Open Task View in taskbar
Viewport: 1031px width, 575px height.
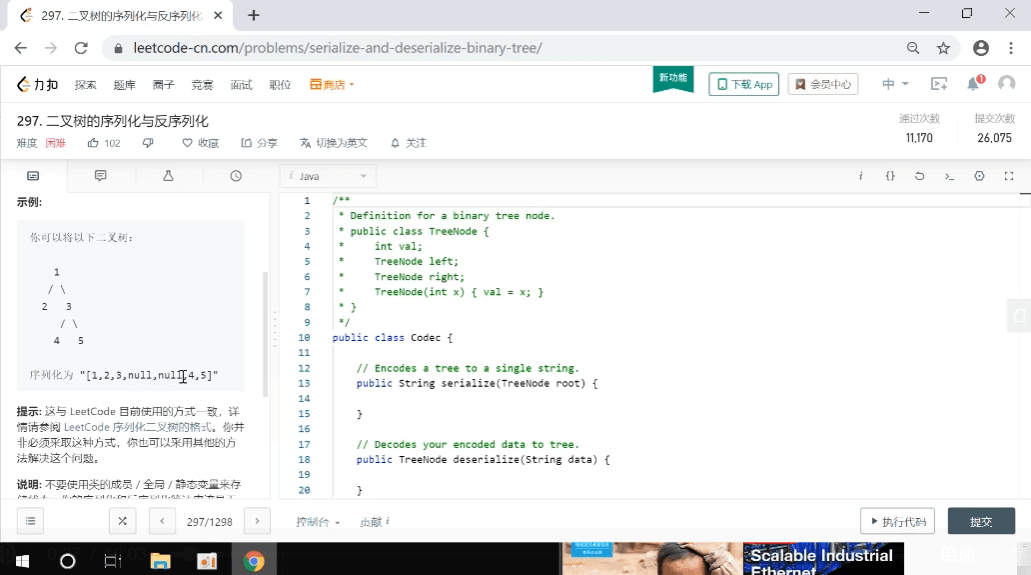(112, 561)
